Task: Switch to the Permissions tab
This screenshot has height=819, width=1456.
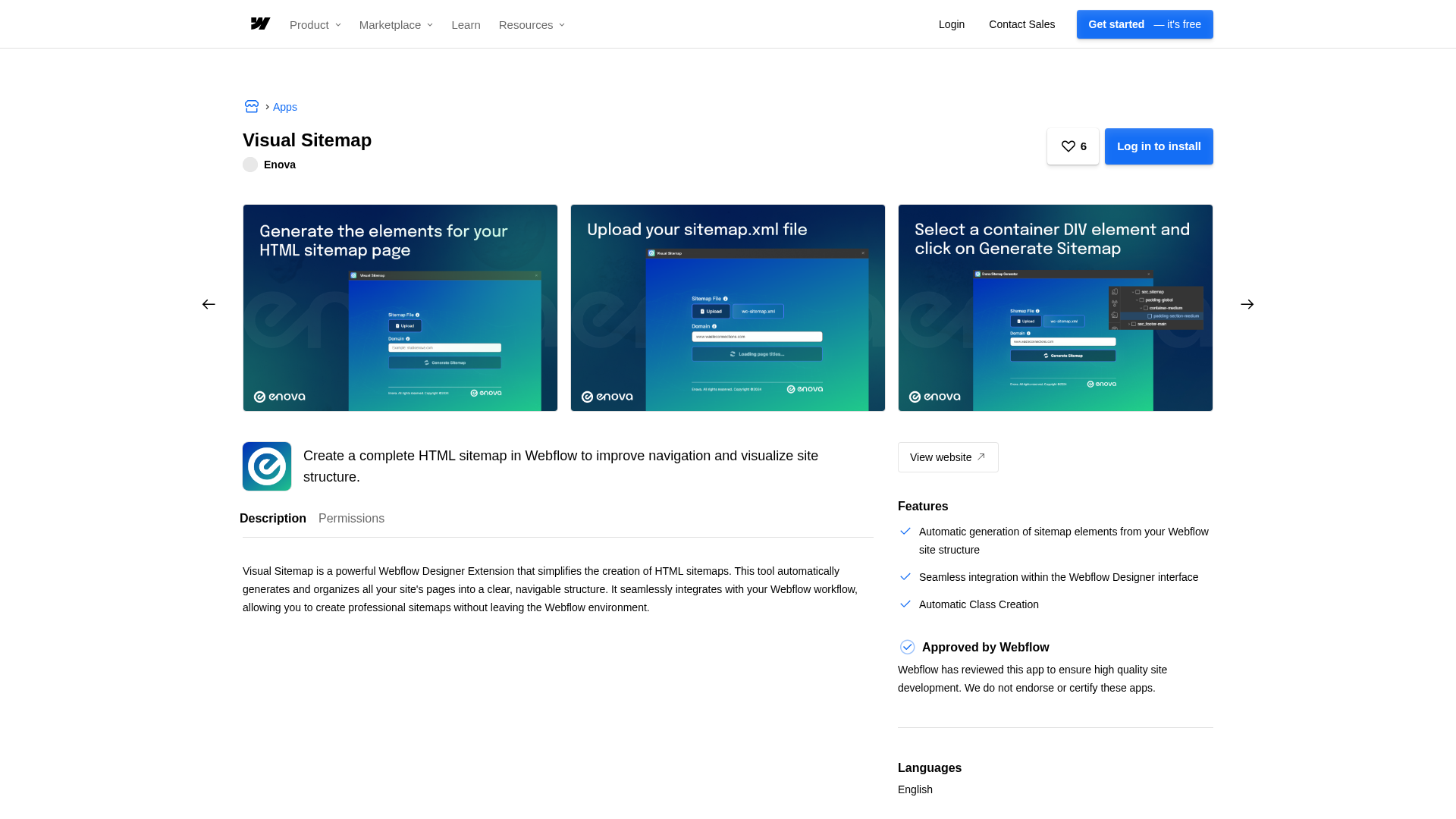Action: (x=351, y=519)
